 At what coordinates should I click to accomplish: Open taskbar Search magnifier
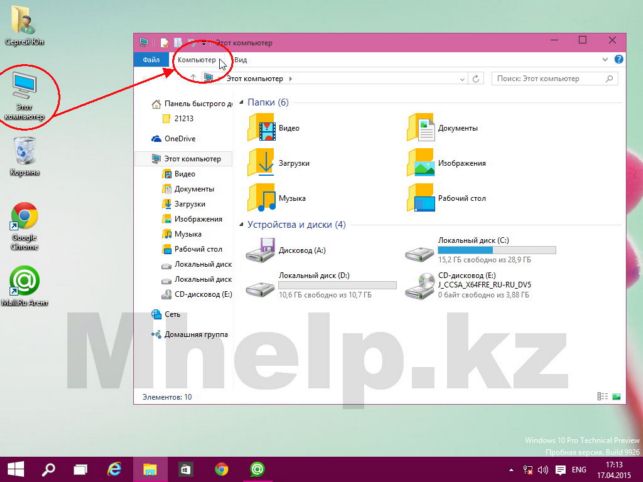tap(48, 469)
